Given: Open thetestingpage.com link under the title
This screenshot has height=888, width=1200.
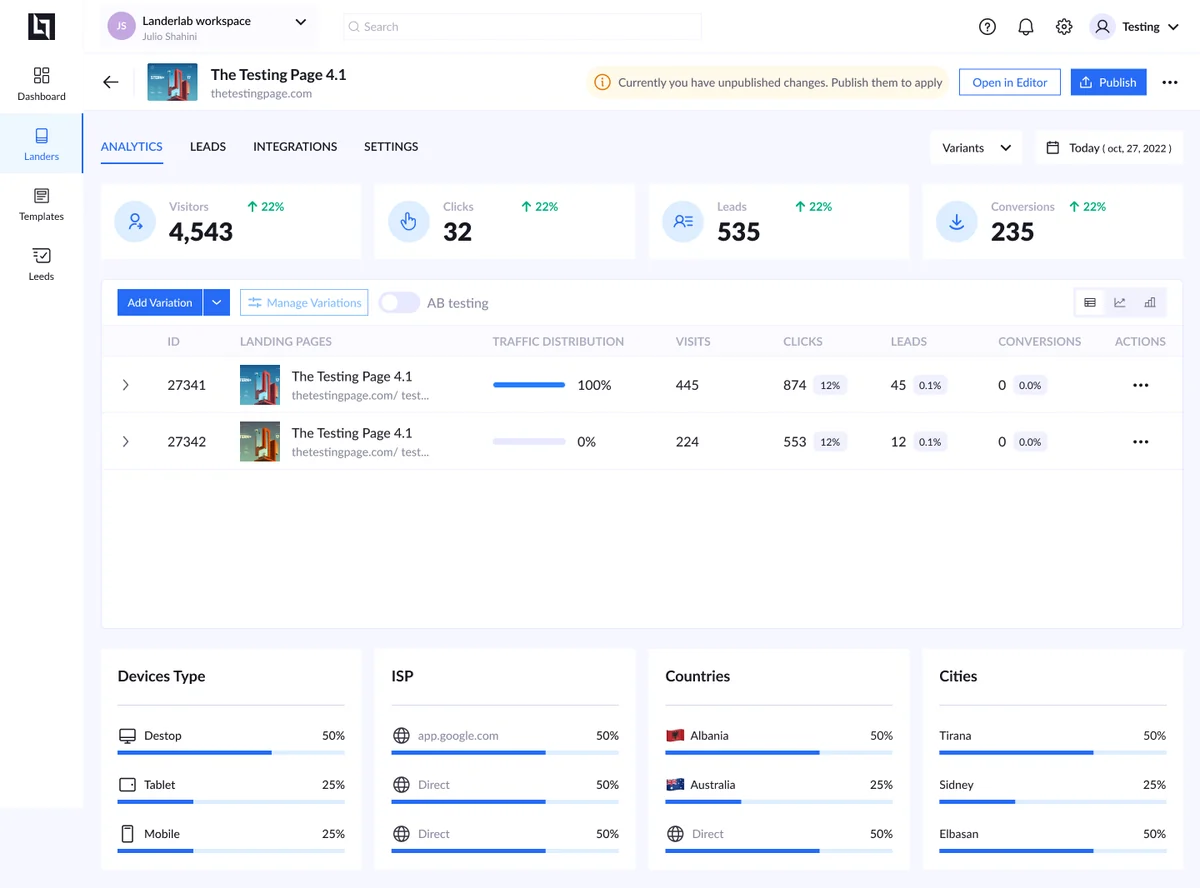Looking at the screenshot, I should click(x=261, y=93).
